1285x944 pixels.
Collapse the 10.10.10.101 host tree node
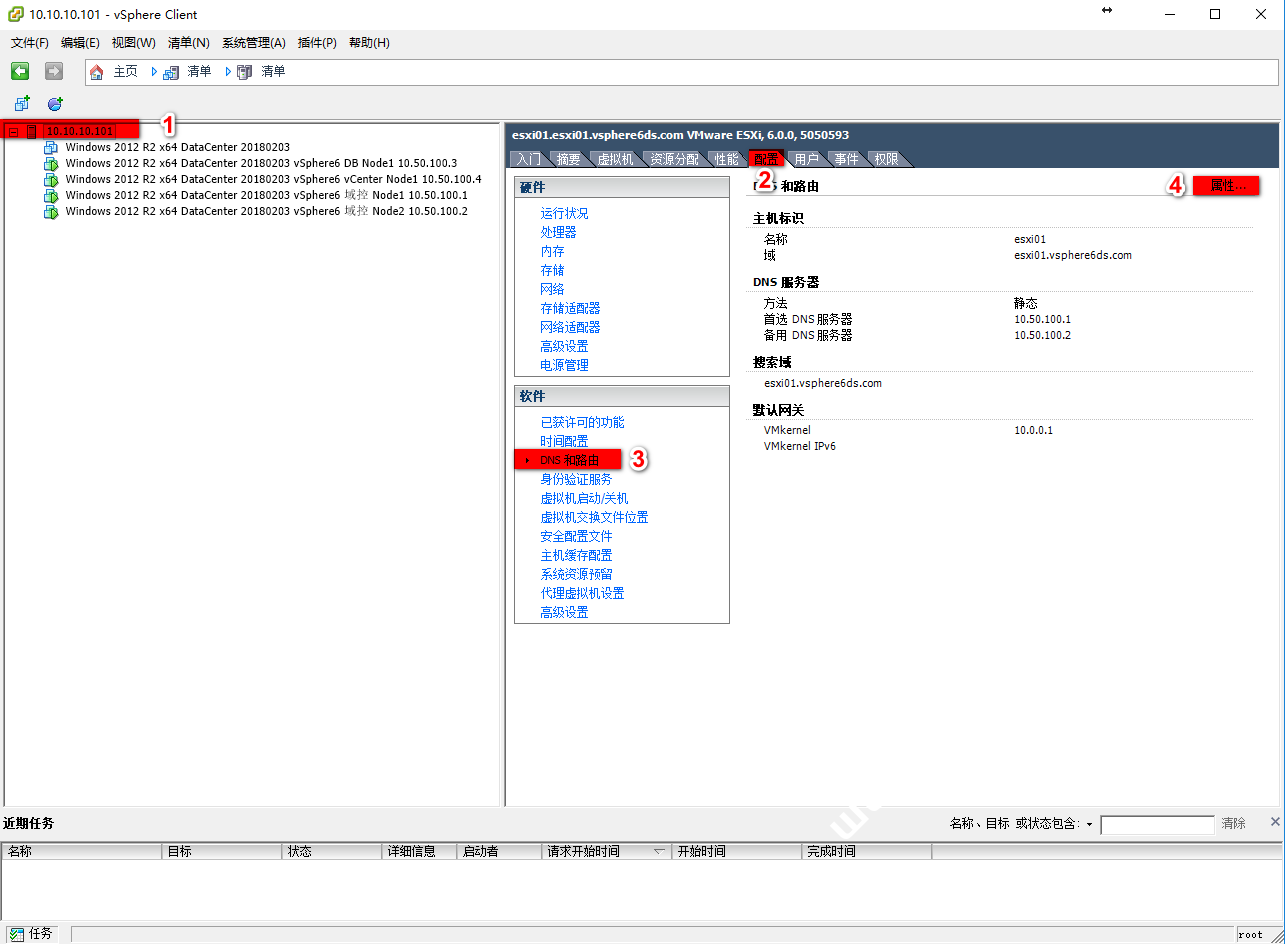13,131
